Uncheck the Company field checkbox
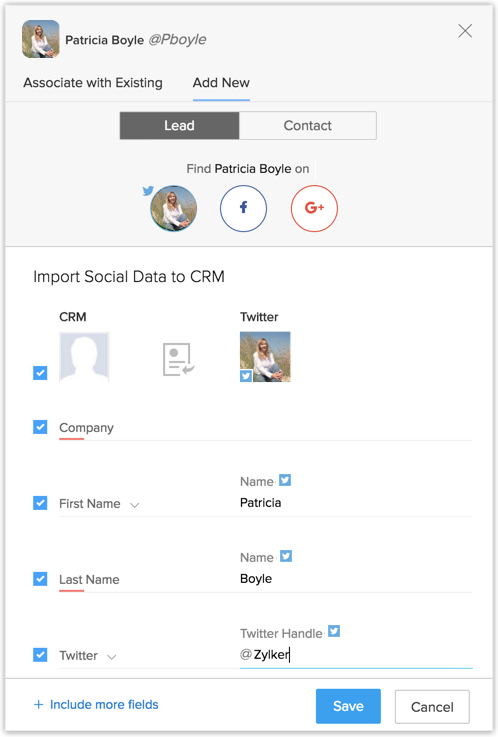 [x=40, y=427]
